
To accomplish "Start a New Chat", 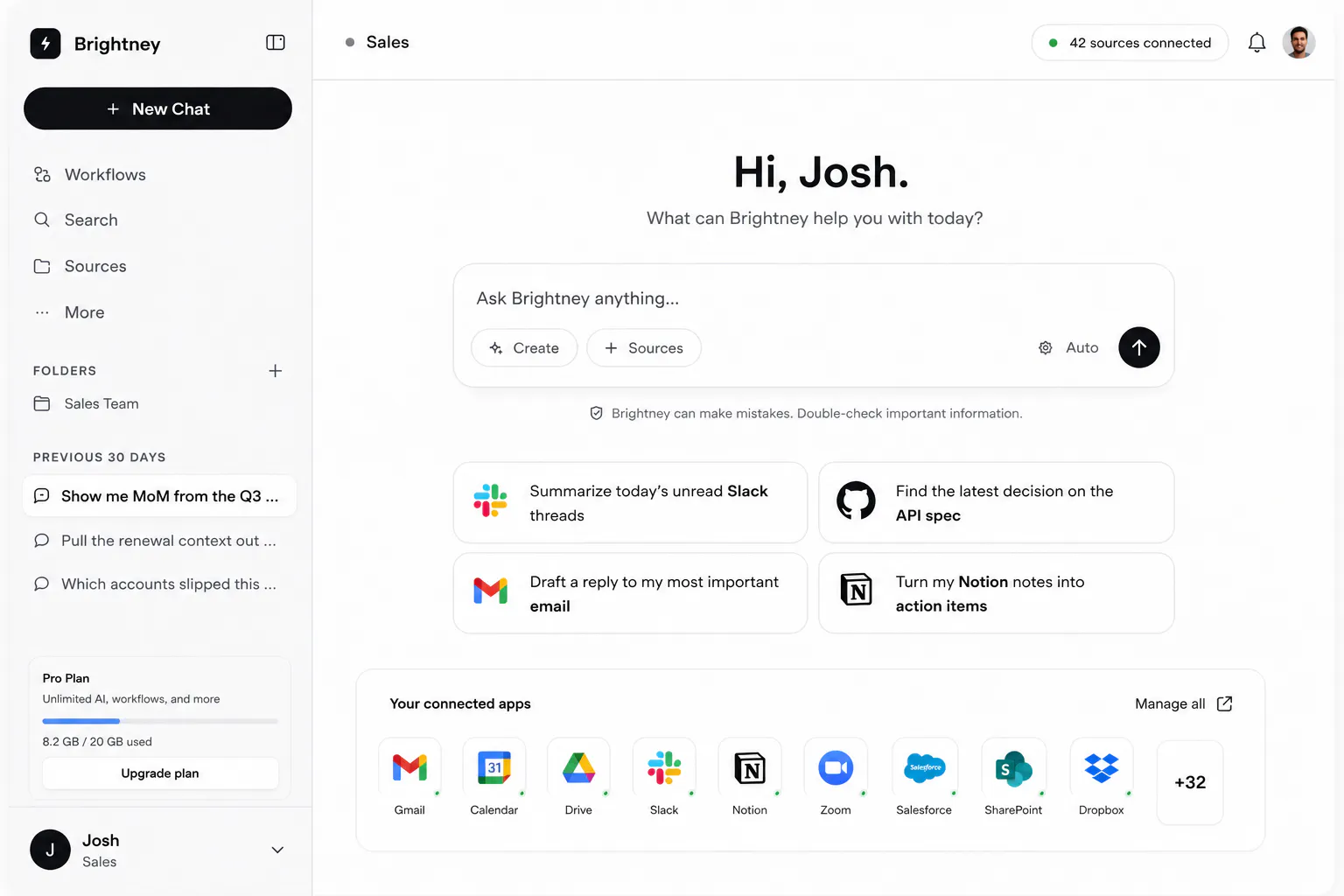I will point(157,108).
